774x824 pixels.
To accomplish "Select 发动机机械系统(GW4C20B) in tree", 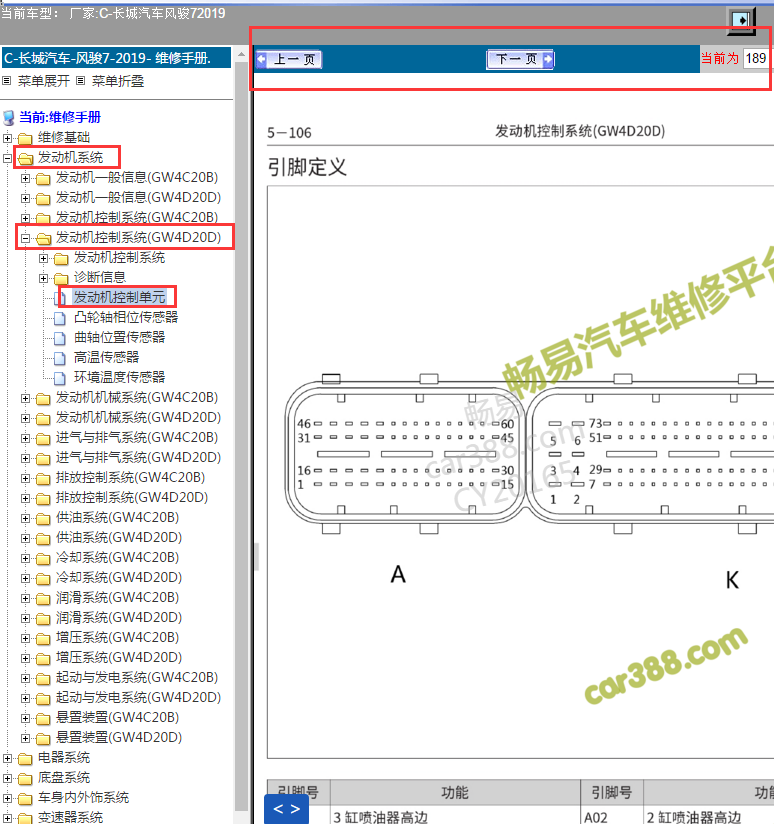I will tap(137, 398).
